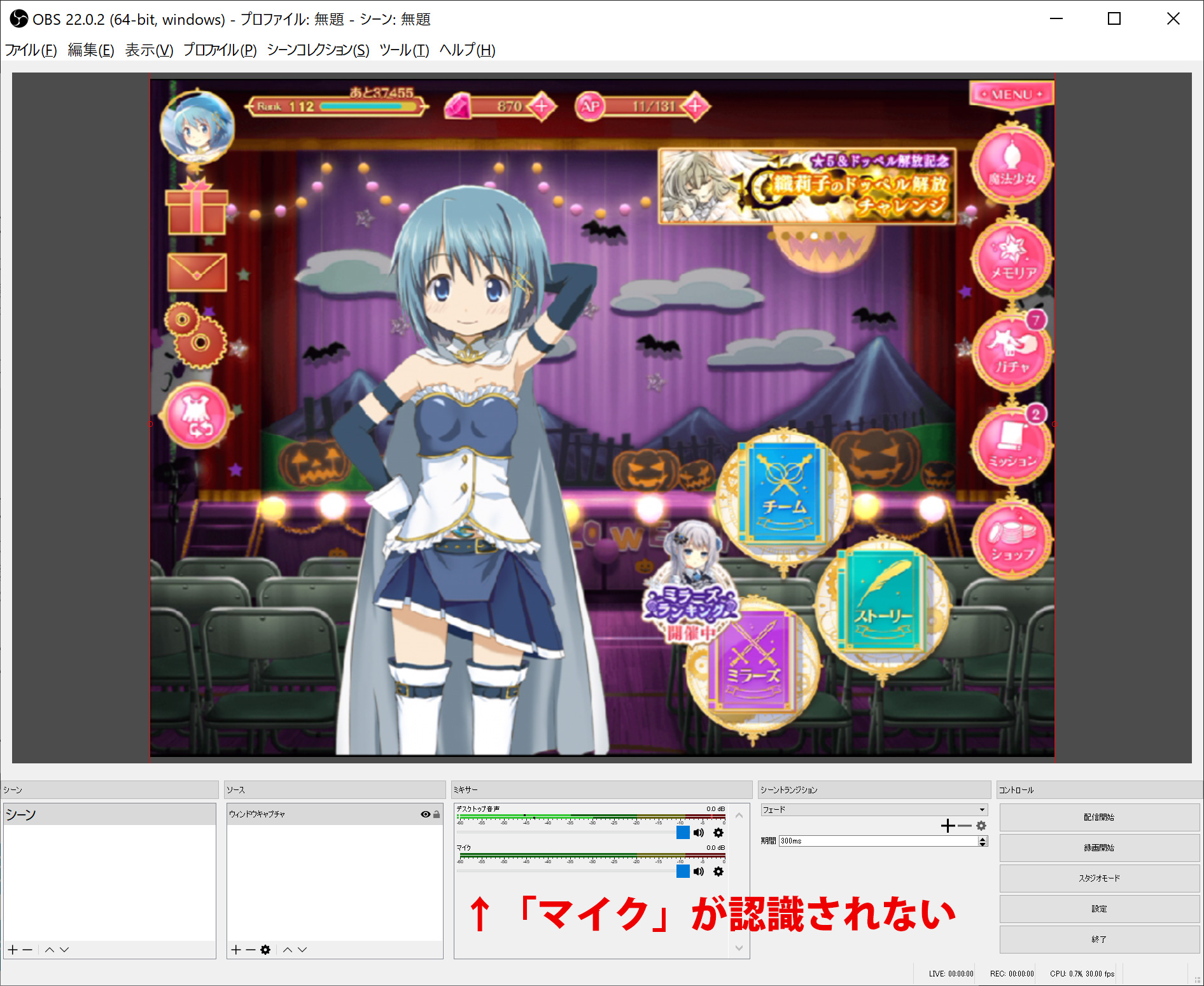Viewport: 1204px width, 986px height.
Task: Click 録画開始 to start recording
Action: 1099,848
